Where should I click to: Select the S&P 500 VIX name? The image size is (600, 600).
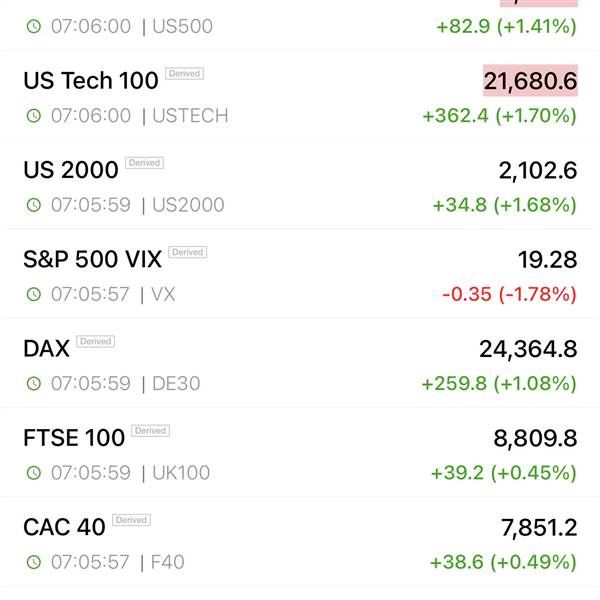[x=92, y=259]
